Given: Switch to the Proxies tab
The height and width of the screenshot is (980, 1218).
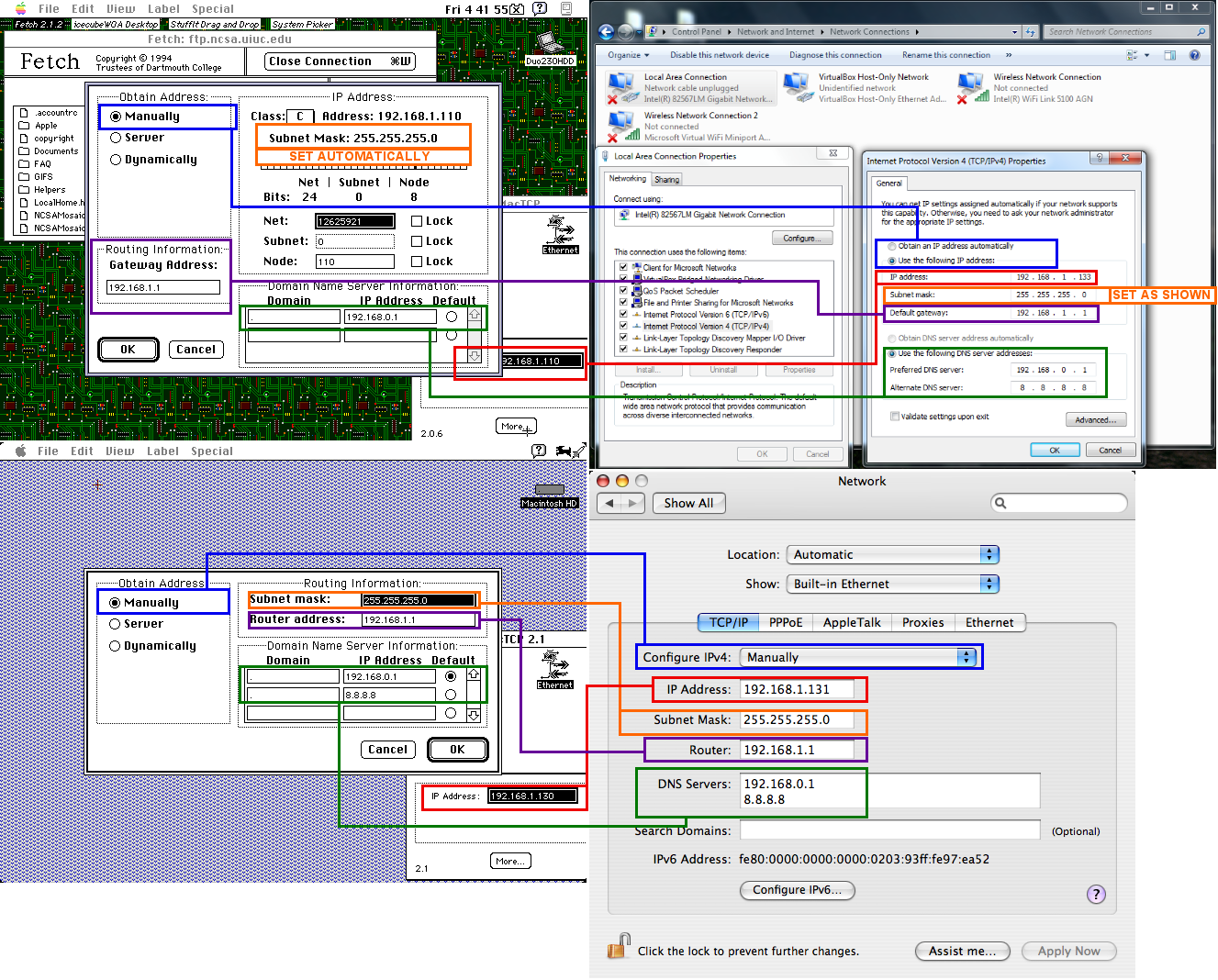Looking at the screenshot, I should click(x=922, y=622).
